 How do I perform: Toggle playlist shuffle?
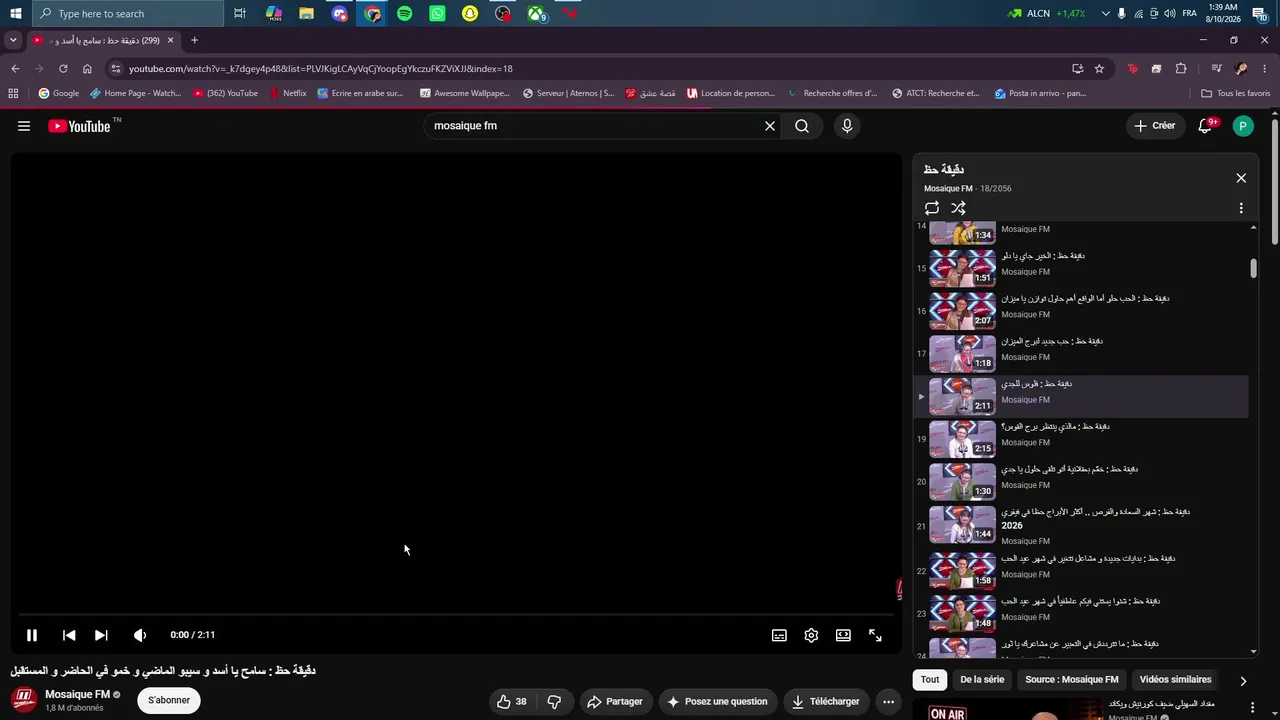[x=958, y=208]
